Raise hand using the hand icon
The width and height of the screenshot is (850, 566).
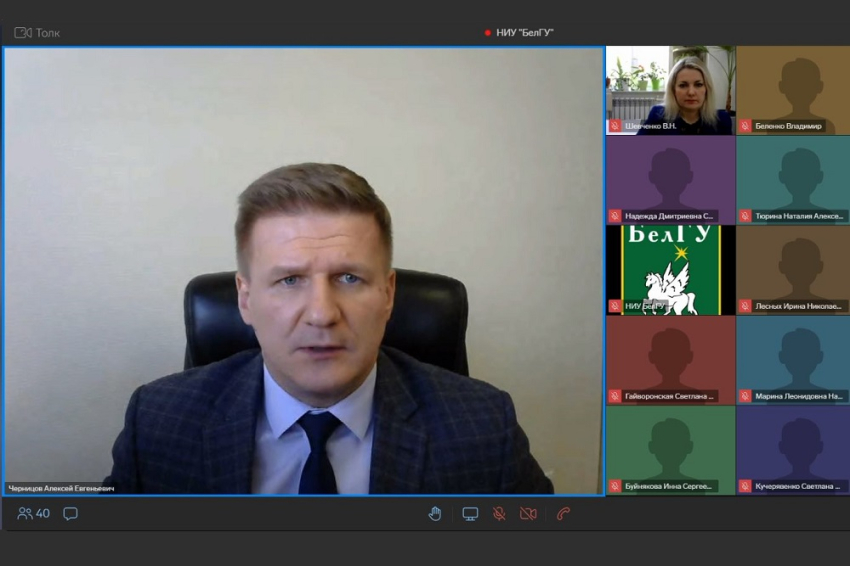tap(435, 514)
